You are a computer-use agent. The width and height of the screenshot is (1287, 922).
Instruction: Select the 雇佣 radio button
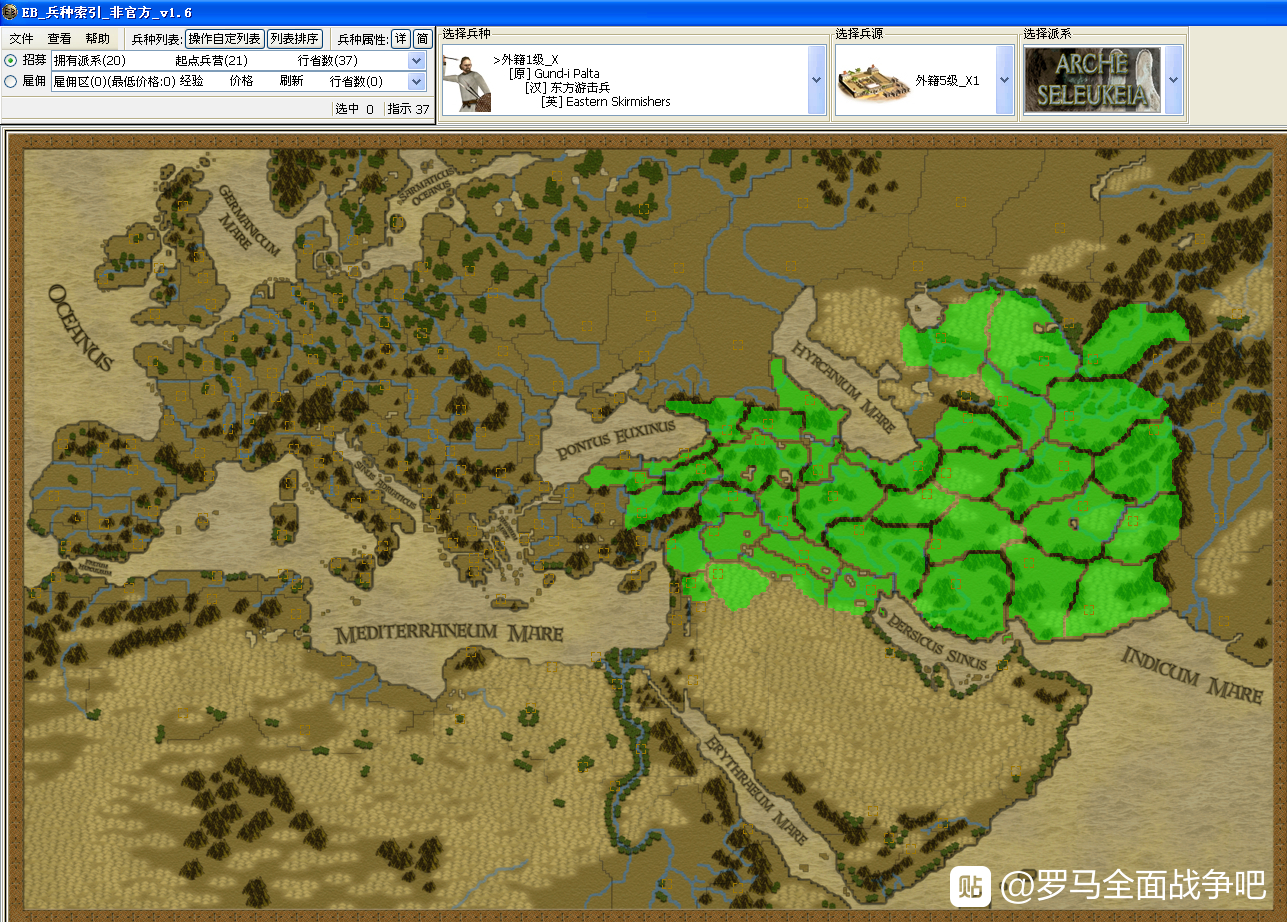pyautogui.click(x=11, y=81)
